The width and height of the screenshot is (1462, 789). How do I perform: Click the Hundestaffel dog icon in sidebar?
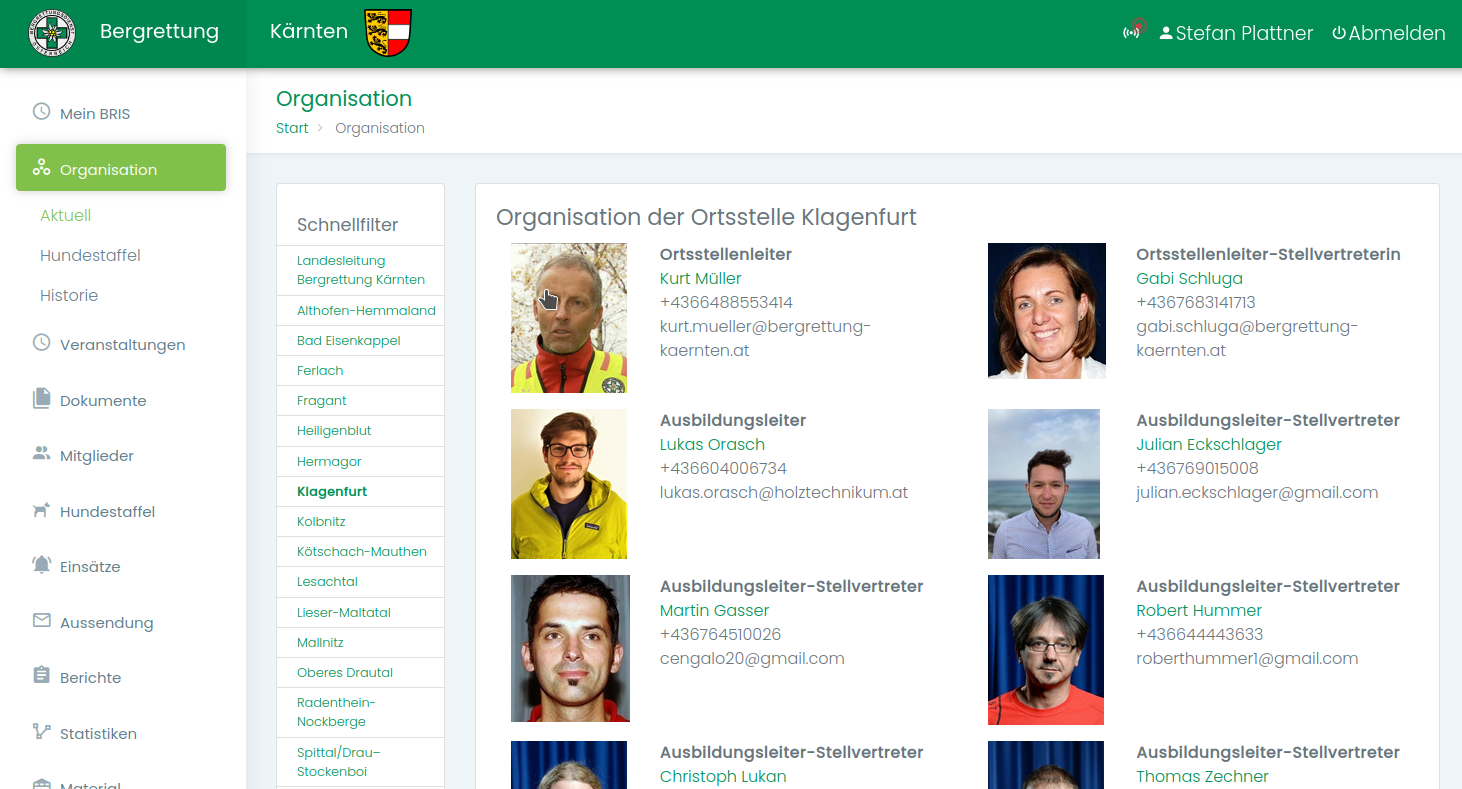[41, 510]
